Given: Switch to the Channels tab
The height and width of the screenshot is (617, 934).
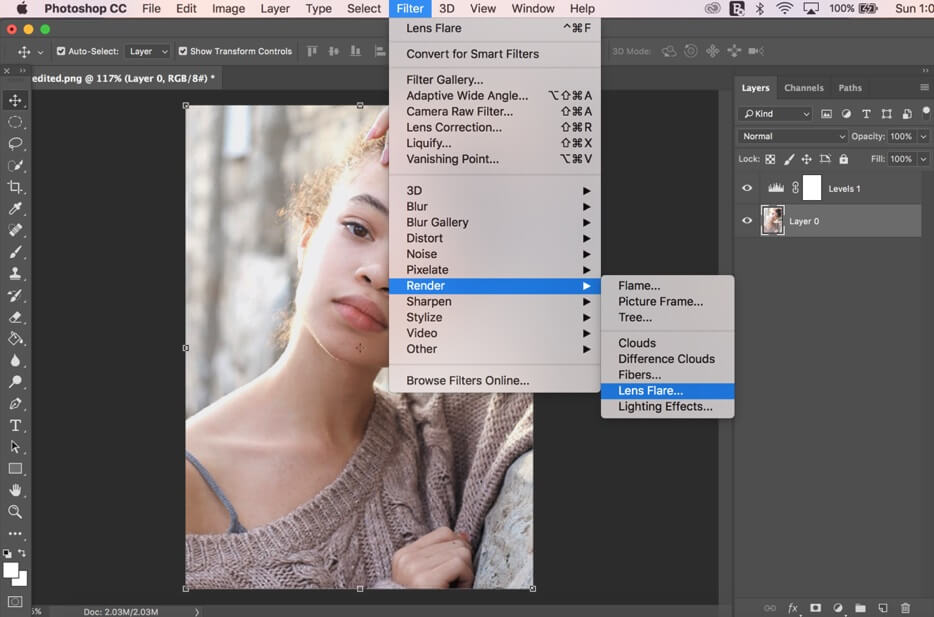Looking at the screenshot, I should click(x=804, y=87).
